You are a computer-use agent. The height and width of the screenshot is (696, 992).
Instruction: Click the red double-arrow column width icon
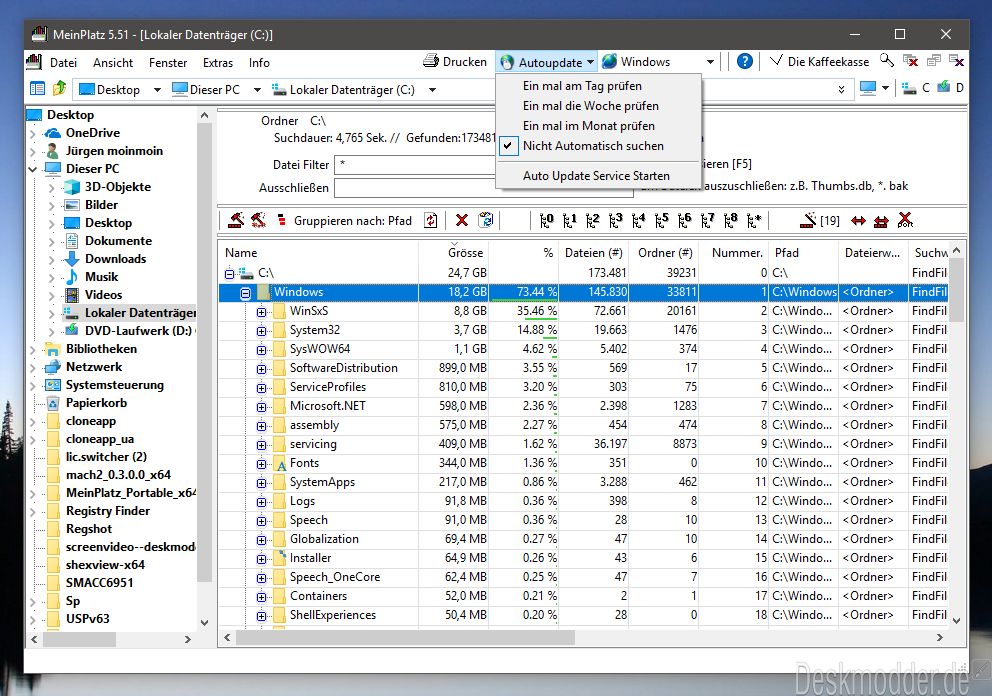coord(859,221)
